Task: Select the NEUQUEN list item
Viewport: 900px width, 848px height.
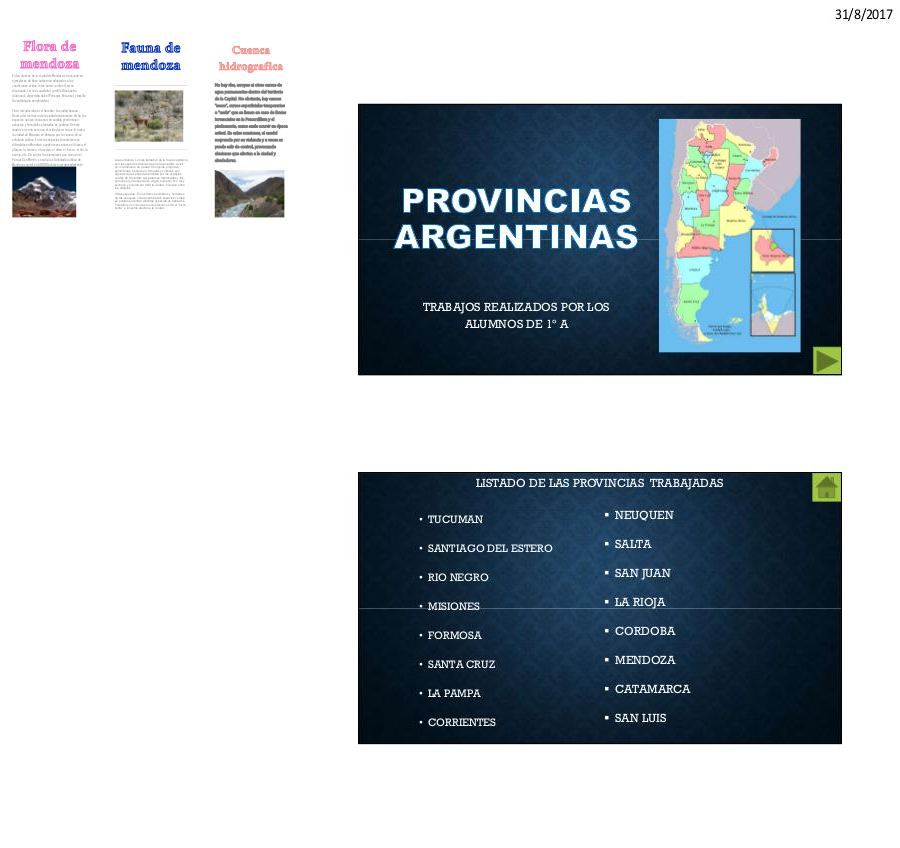Action: [x=643, y=515]
